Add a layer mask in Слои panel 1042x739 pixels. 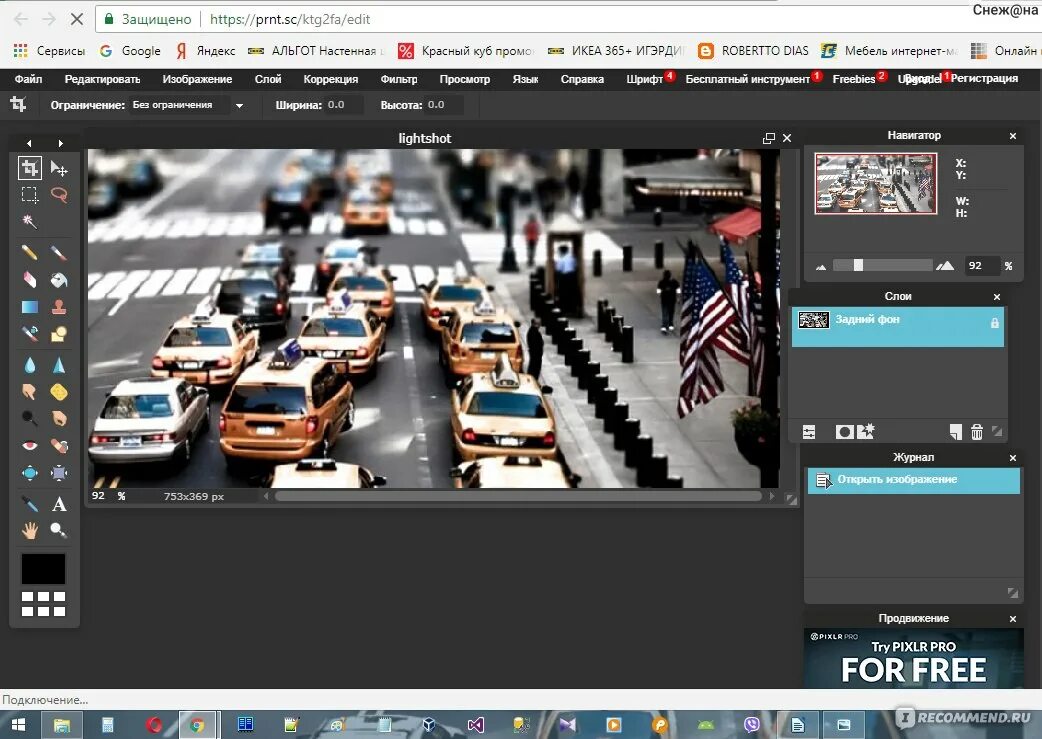pos(844,432)
